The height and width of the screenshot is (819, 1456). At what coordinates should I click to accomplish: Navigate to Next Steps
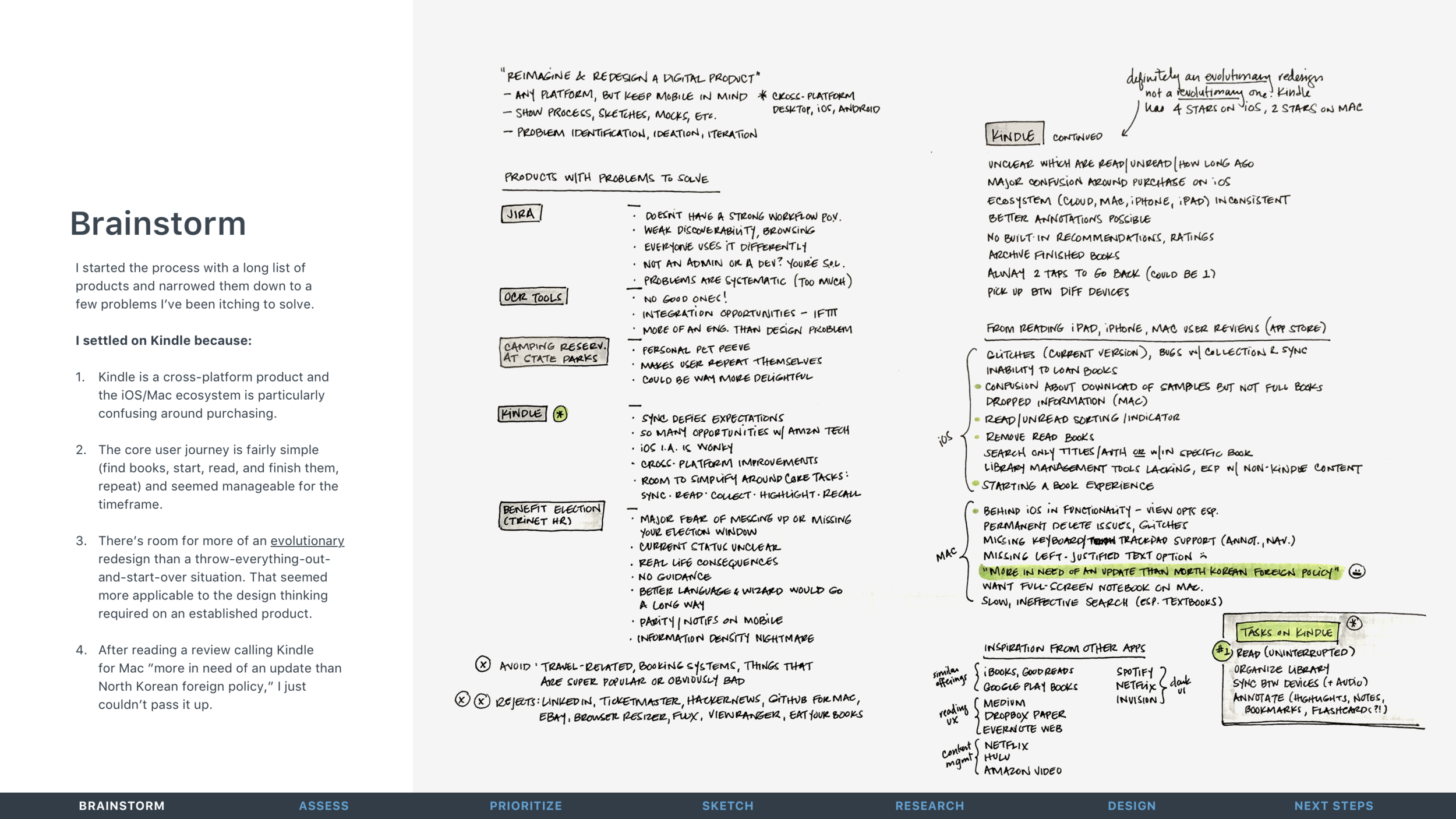[1334, 806]
